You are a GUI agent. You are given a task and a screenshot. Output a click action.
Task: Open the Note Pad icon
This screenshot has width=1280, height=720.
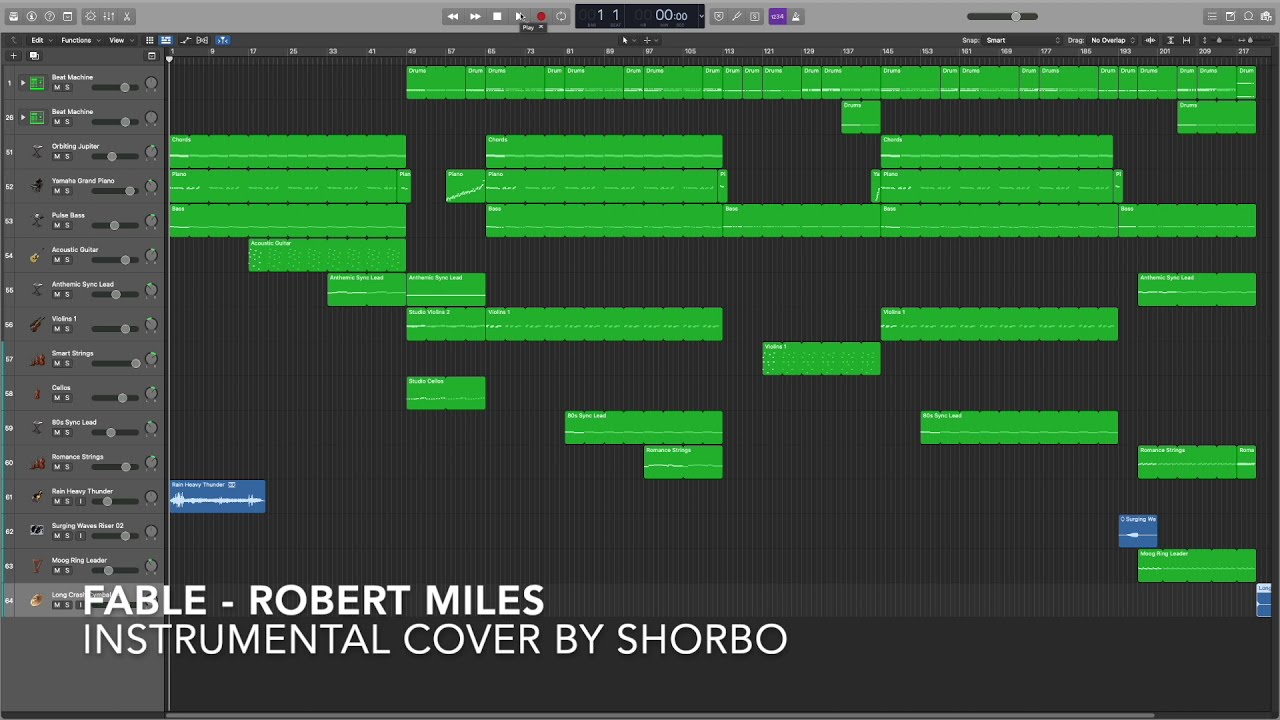coord(1230,16)
